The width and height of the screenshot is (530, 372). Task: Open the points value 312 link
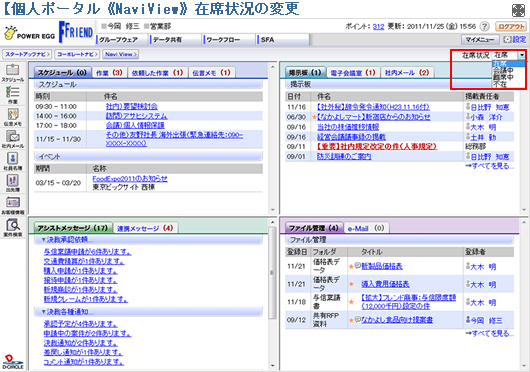[379, 27]
